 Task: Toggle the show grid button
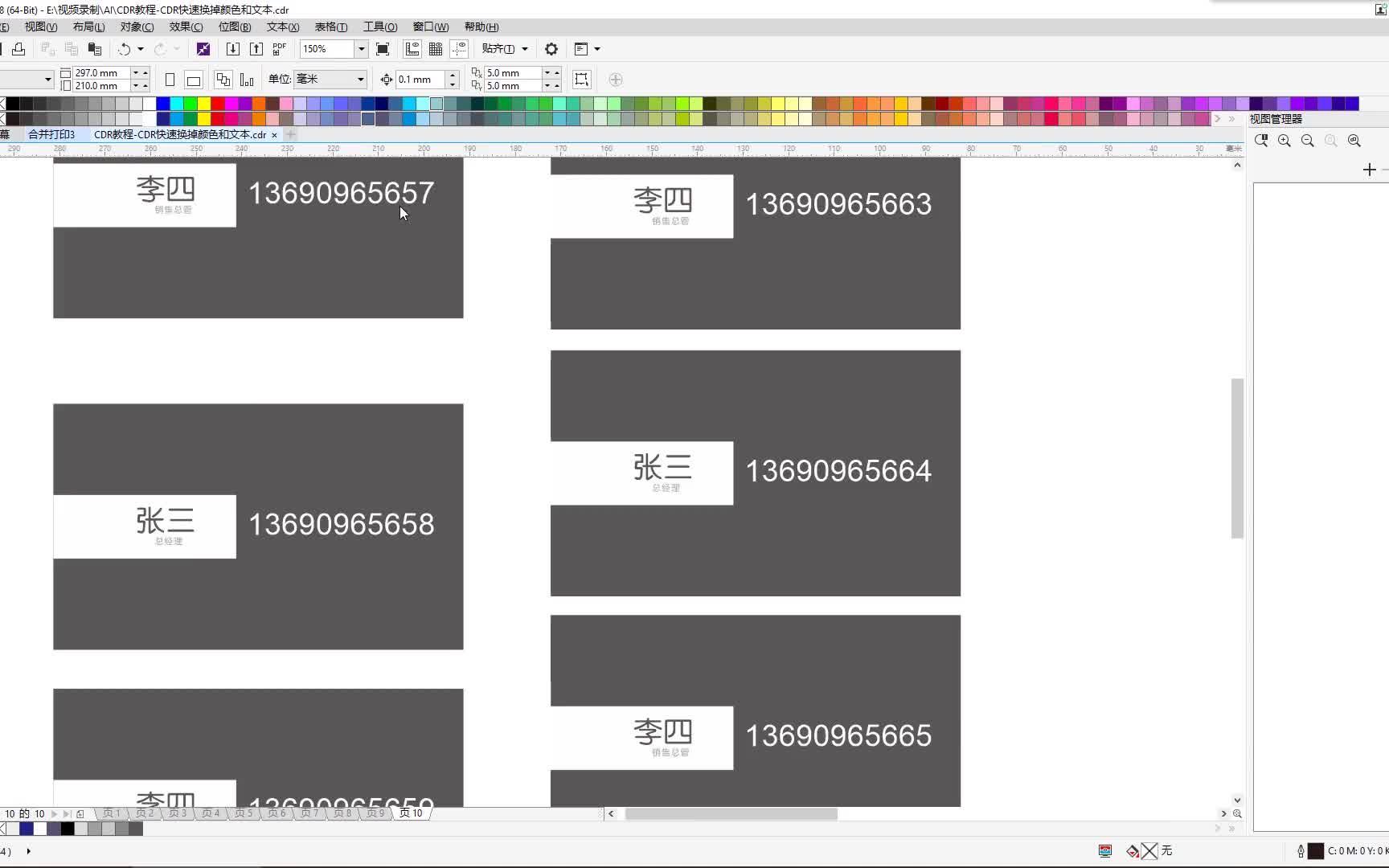pos(436,49)
